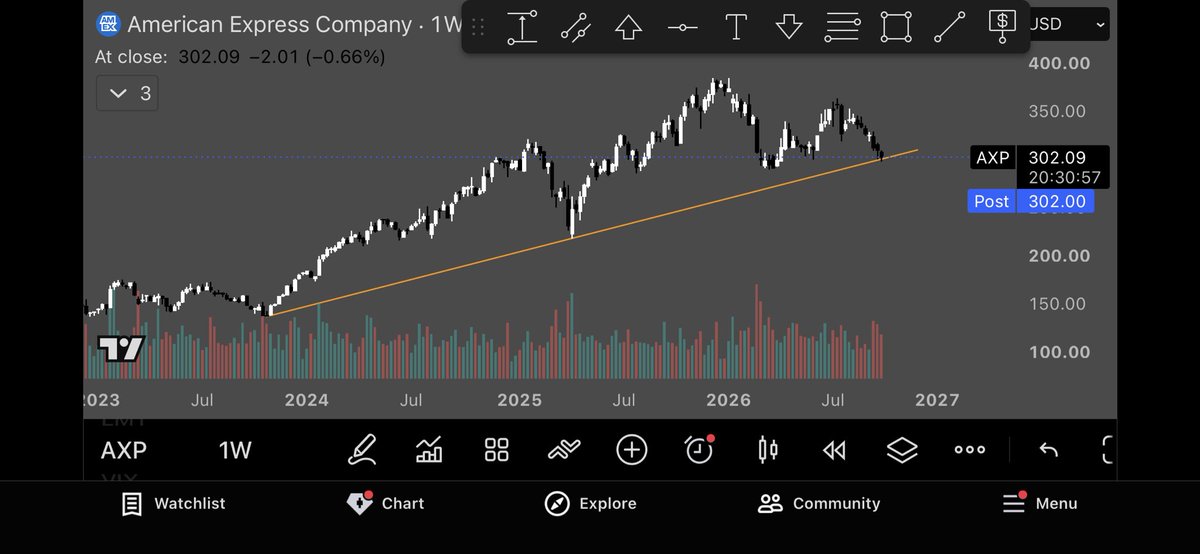Select the Text annotation tool
Viewport: 1200px width, 554px height.
tap(736, 27)
